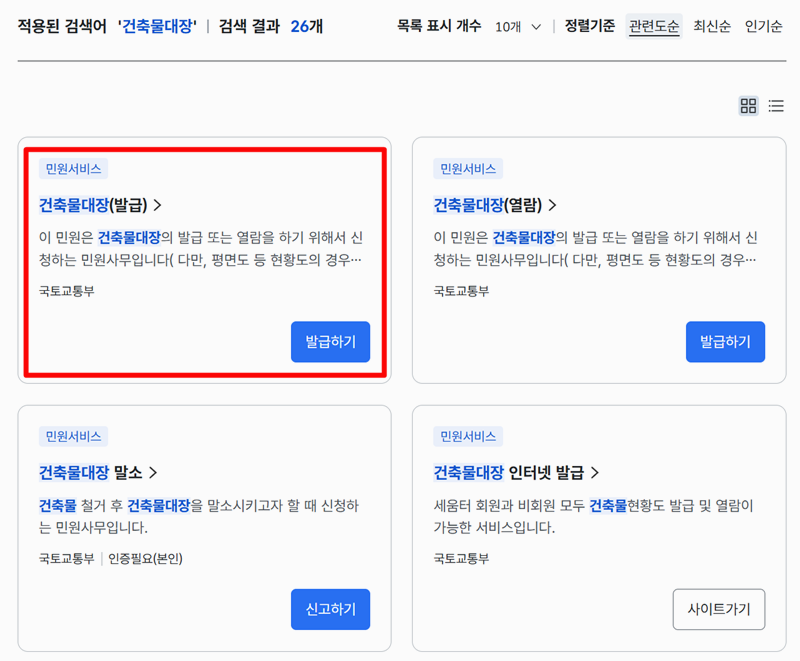
Task: Click 민원서비스 tag on 건축물대장(발급) card
Action: [x=73, y=169]
